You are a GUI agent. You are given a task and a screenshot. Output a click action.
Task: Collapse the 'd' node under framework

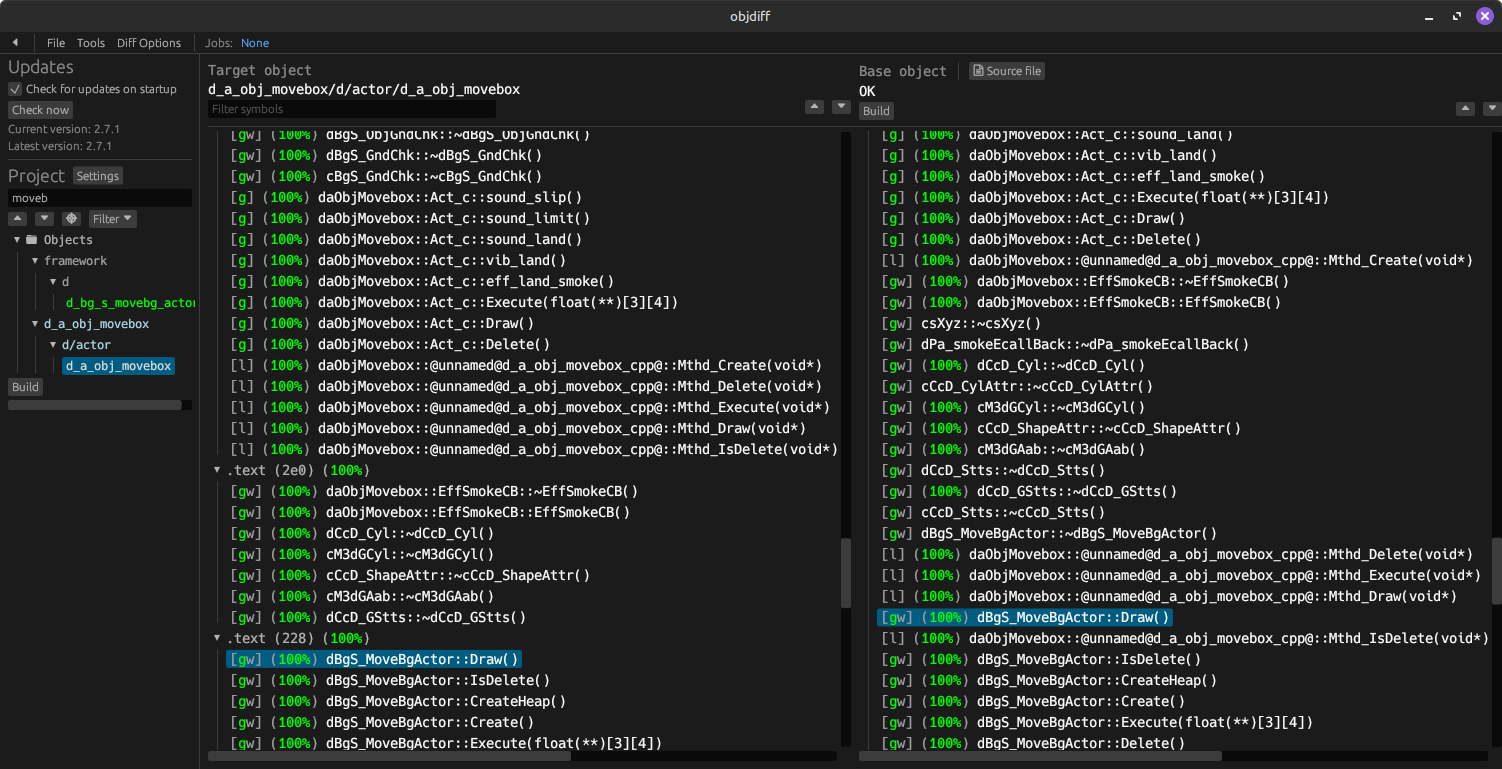(x=53, y=282)
